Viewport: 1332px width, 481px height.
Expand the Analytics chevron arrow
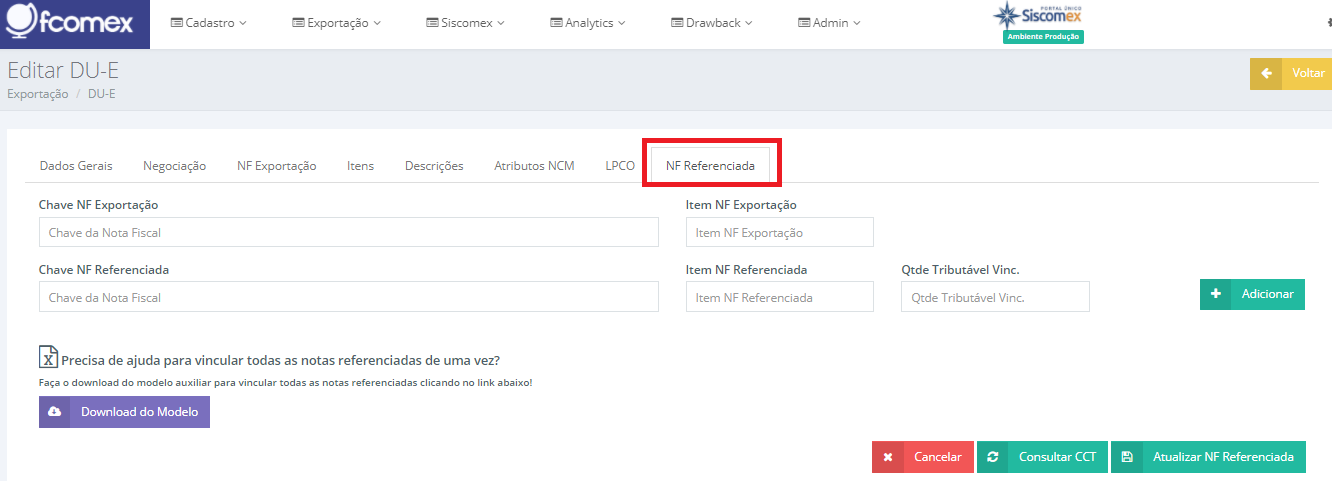pyautogui.click(x=622, y=23)
